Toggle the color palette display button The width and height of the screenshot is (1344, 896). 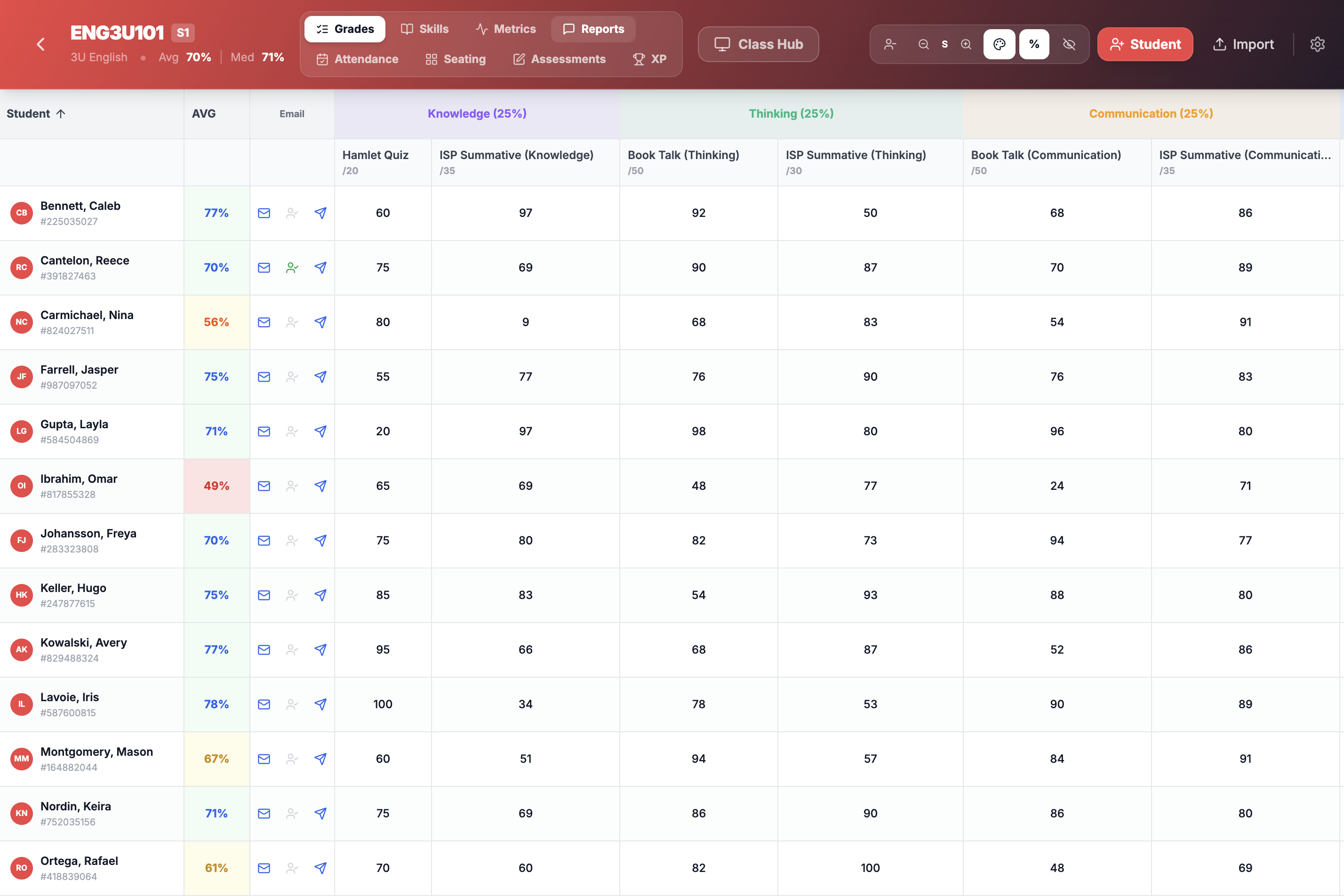(x=999, y=44)
